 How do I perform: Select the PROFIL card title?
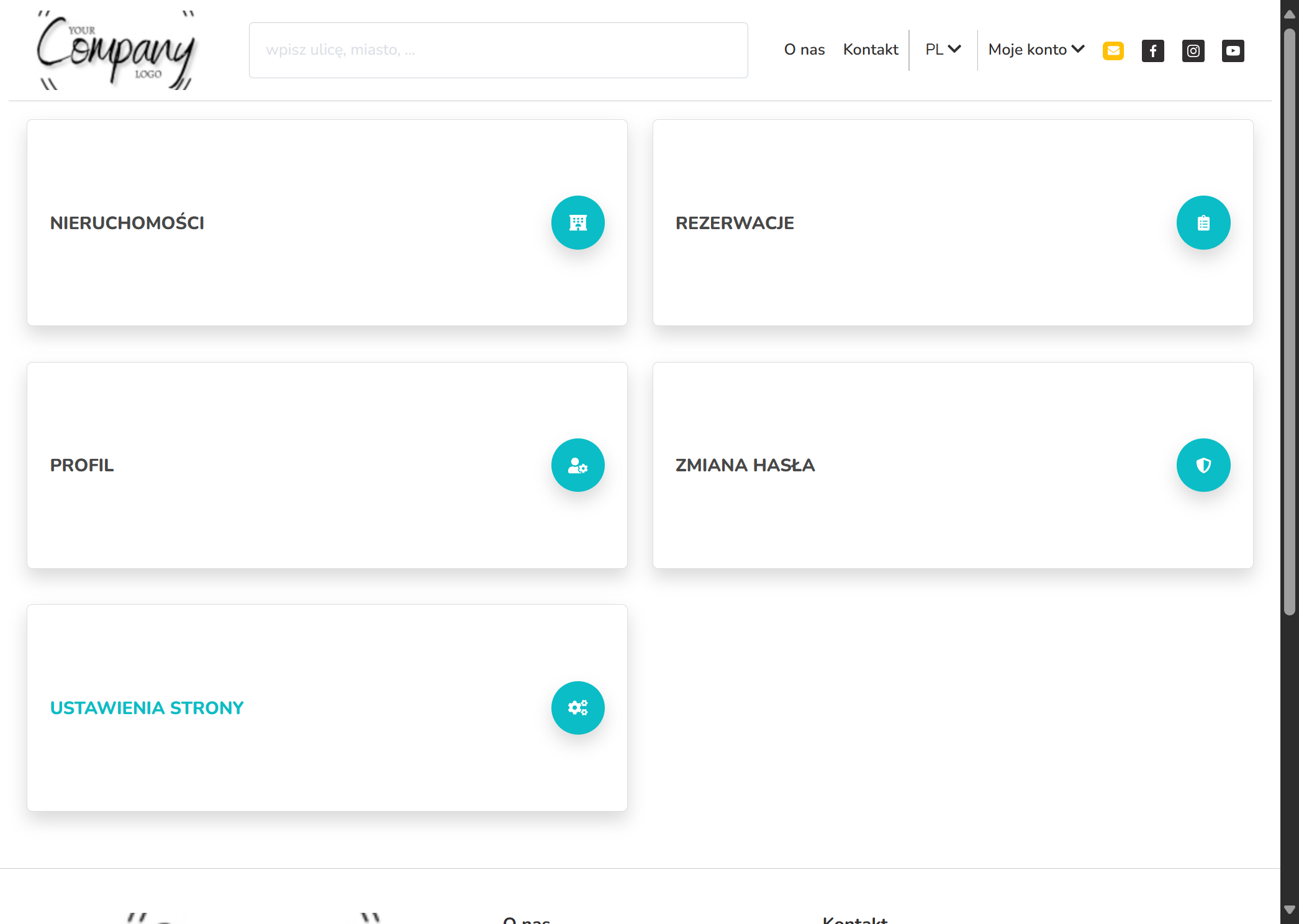tap(82, 465)
